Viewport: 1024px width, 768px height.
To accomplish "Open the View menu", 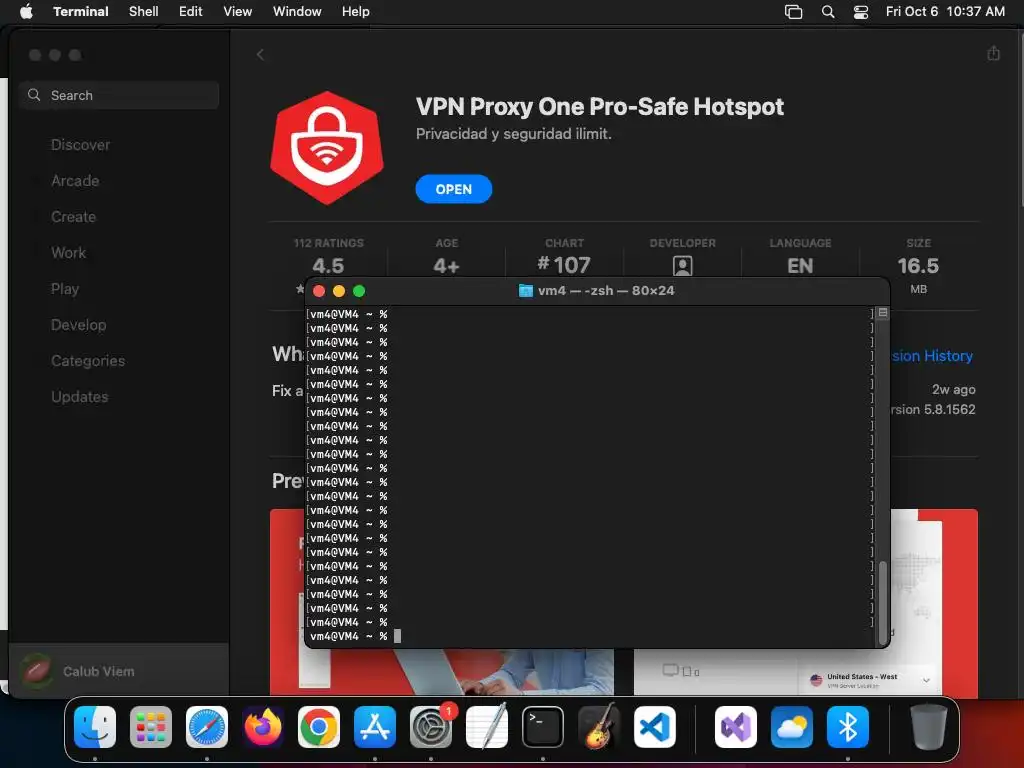I will 238,11.
